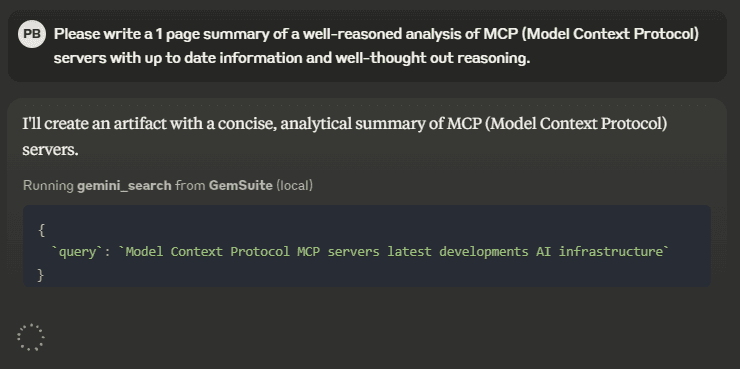Select the gemini_search tool name
The height and width of the screenshot is (369, 740).
(124, 185)
